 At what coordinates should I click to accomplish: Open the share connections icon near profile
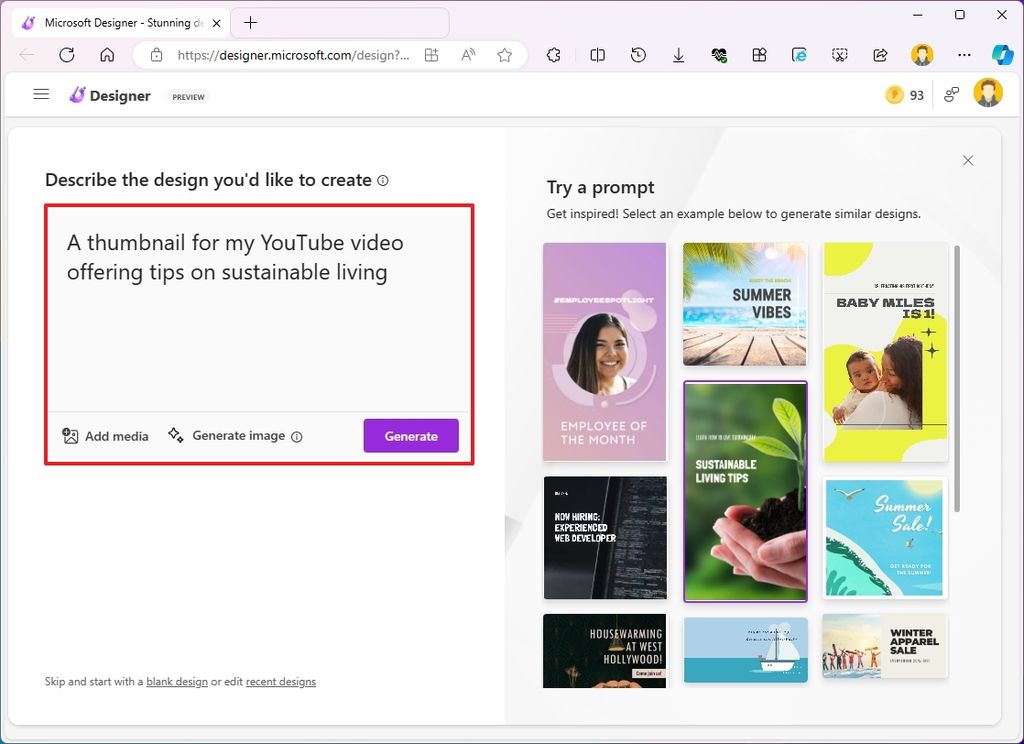951,95
